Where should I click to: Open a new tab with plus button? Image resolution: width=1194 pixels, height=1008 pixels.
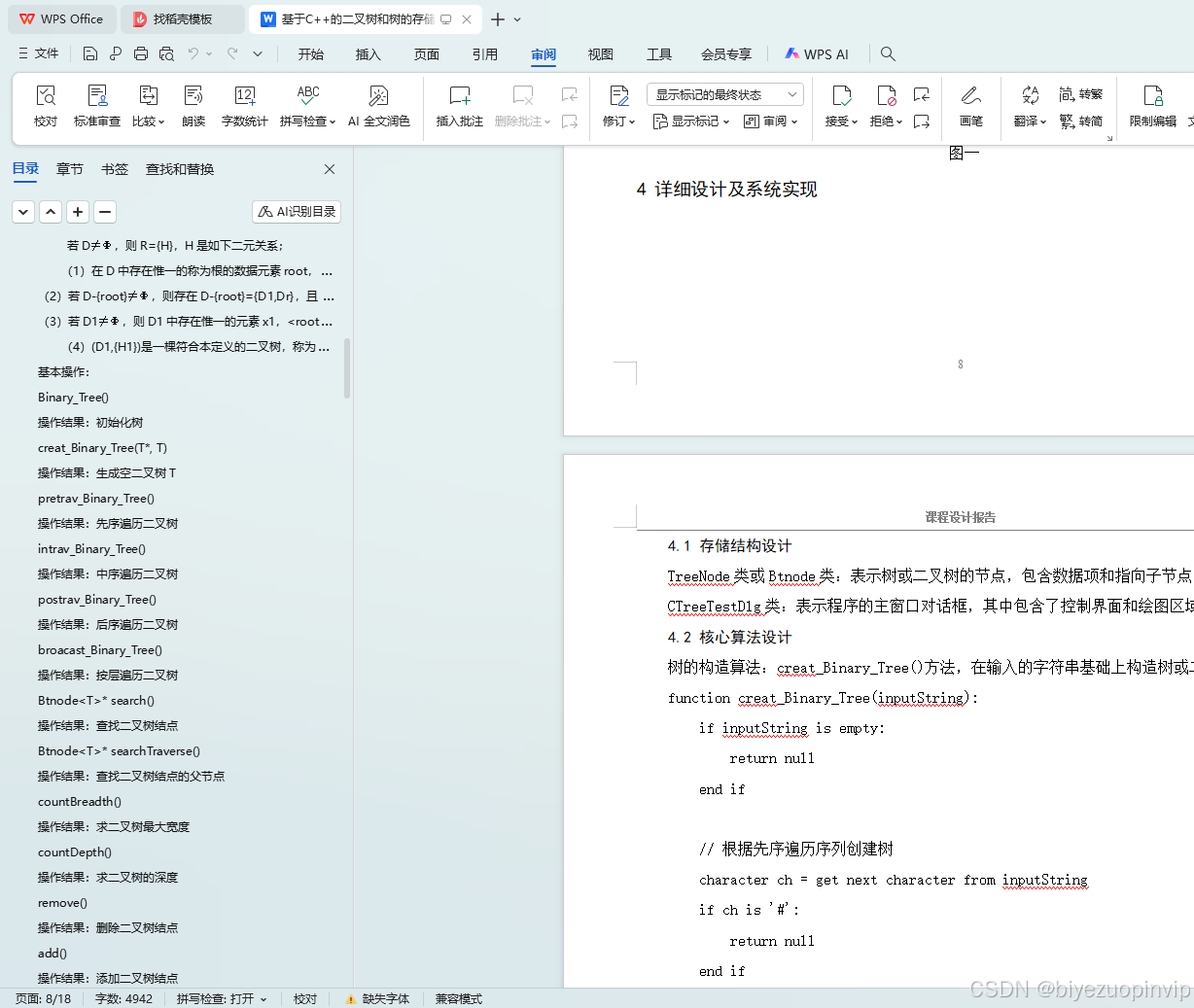pyautogui.click(x=498, y=19)
